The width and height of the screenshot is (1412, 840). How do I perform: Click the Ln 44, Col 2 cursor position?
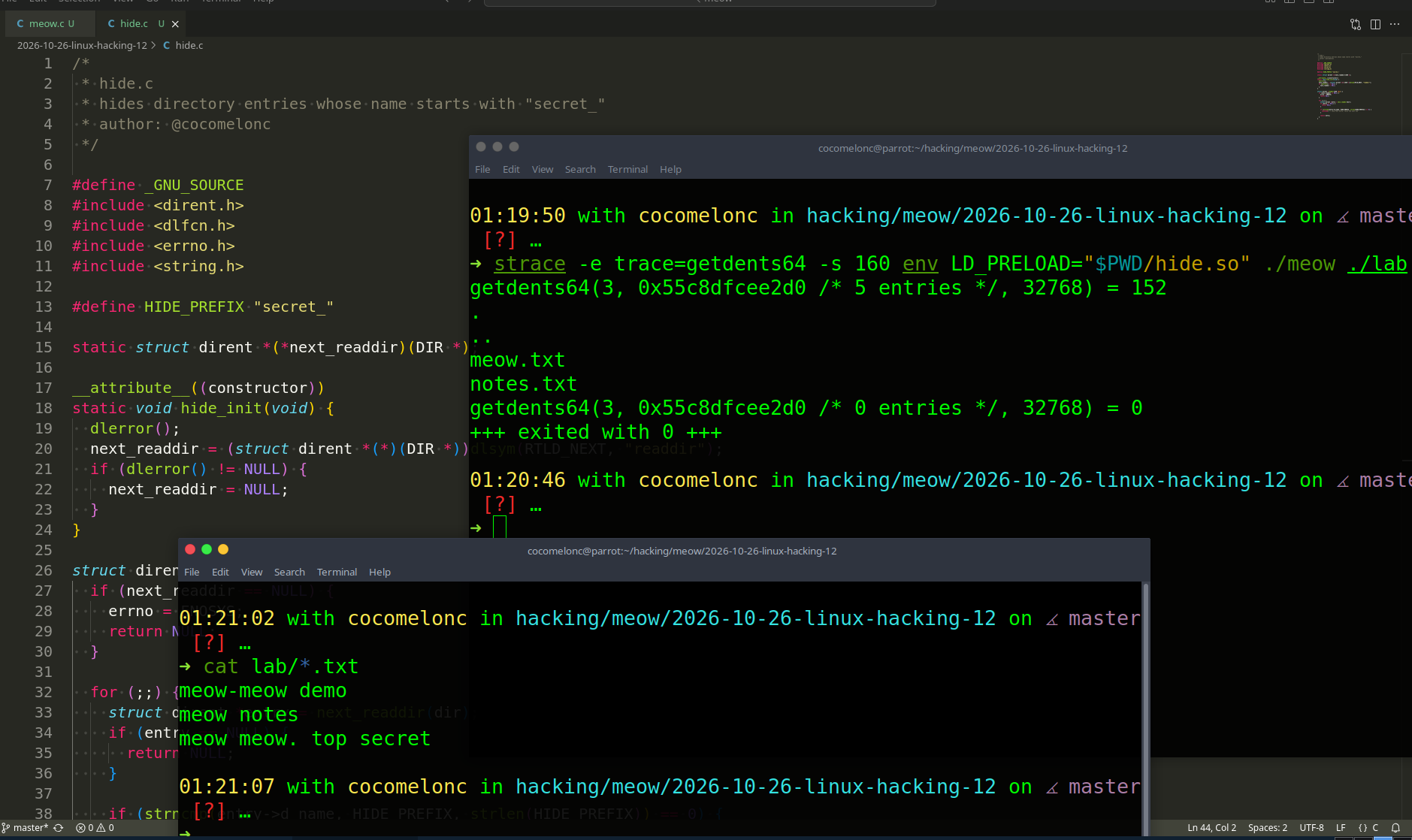1211,827
